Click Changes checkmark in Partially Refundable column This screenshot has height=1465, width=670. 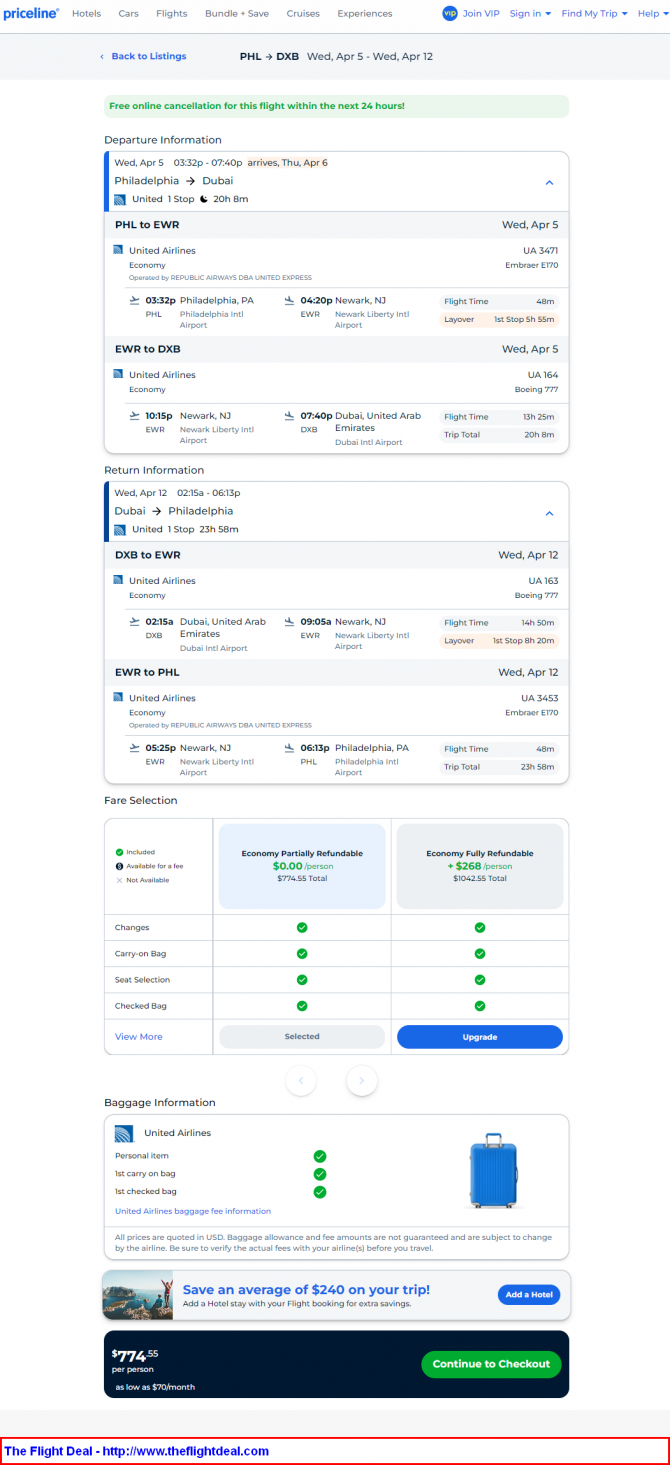point(302,928)
